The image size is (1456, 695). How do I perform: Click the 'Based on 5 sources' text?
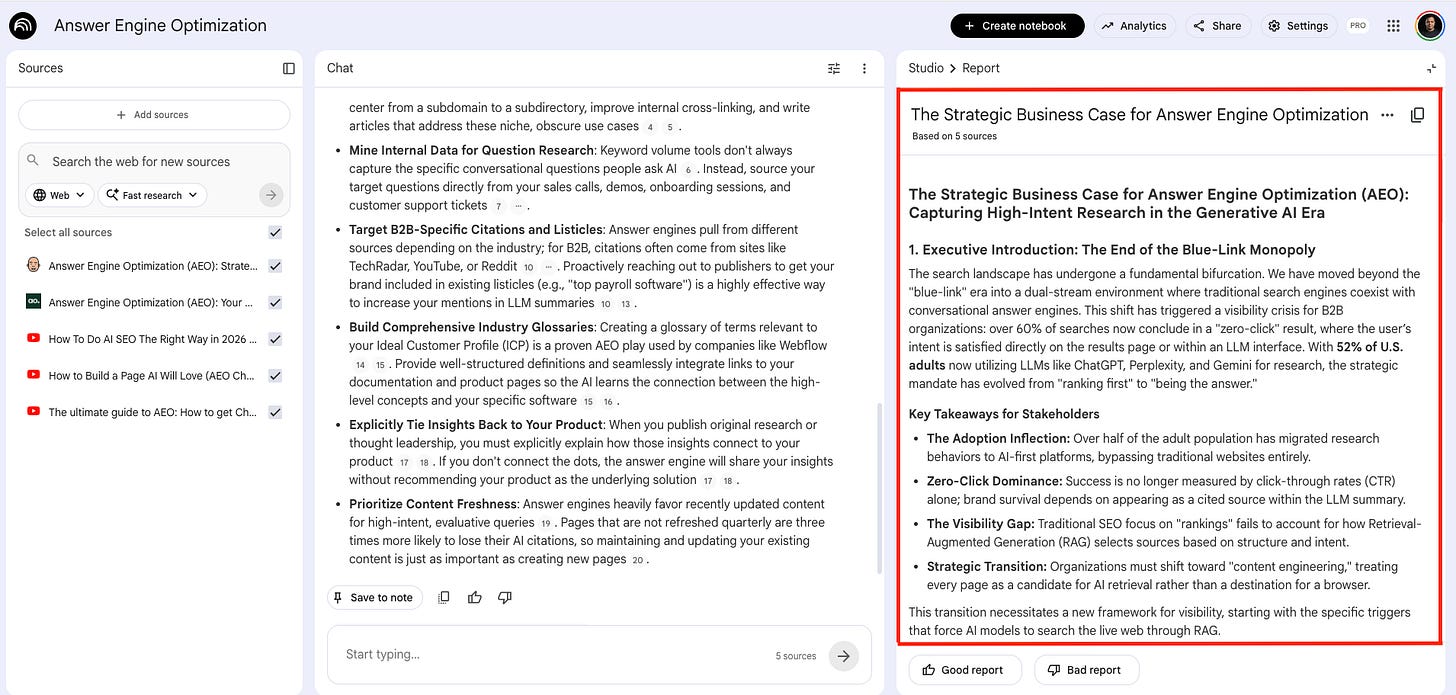(954, 136)
